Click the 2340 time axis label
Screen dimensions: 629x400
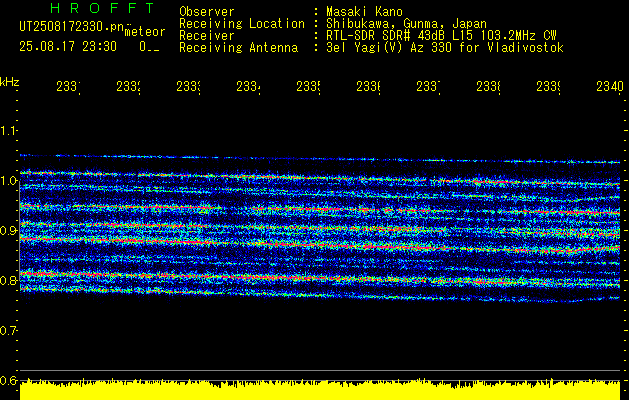point(610,87)
